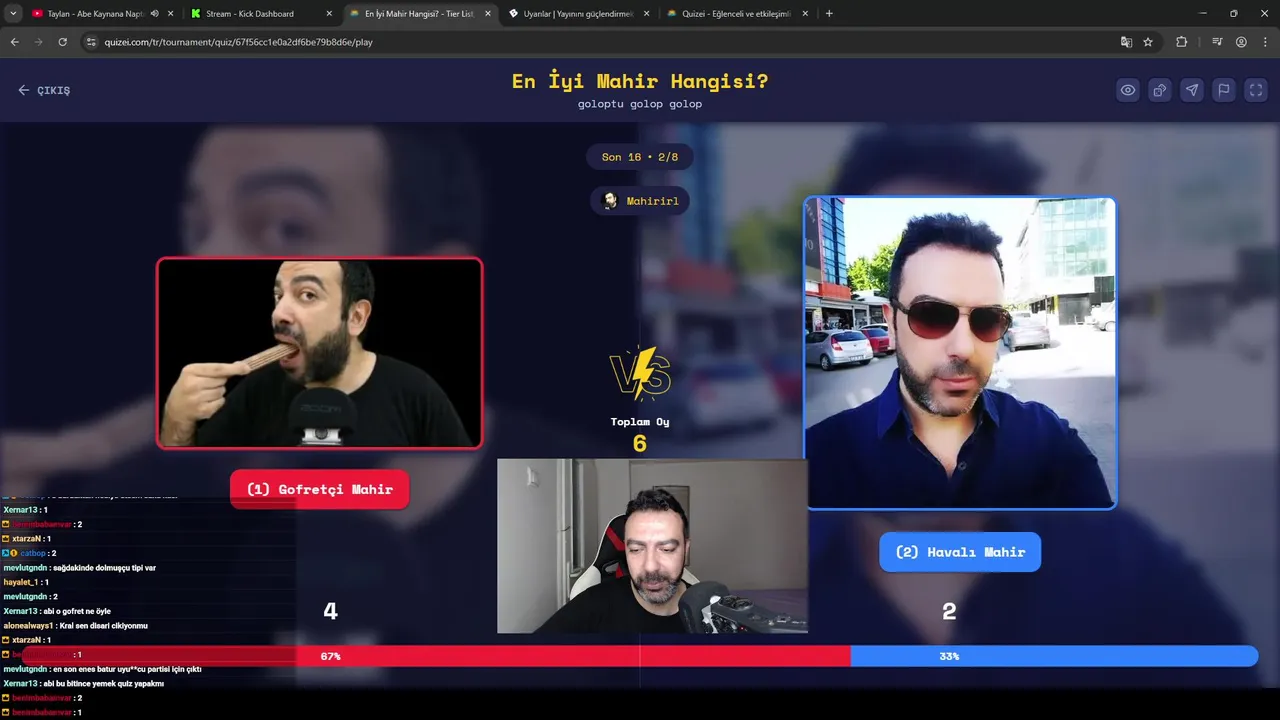Click the VS lightning emblem
This screenshot has height=720, width=1280.
(x=640, y=373)
